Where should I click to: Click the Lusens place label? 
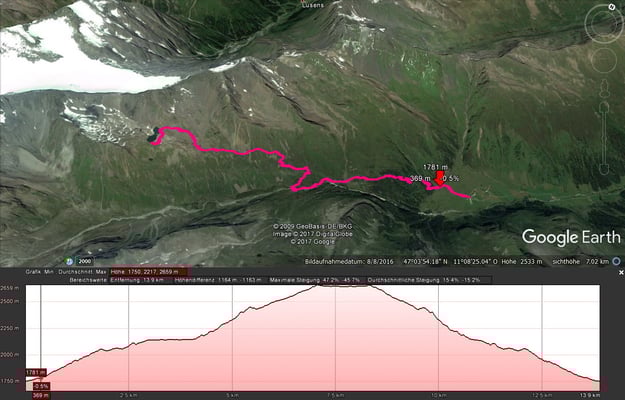click(313, 5)
